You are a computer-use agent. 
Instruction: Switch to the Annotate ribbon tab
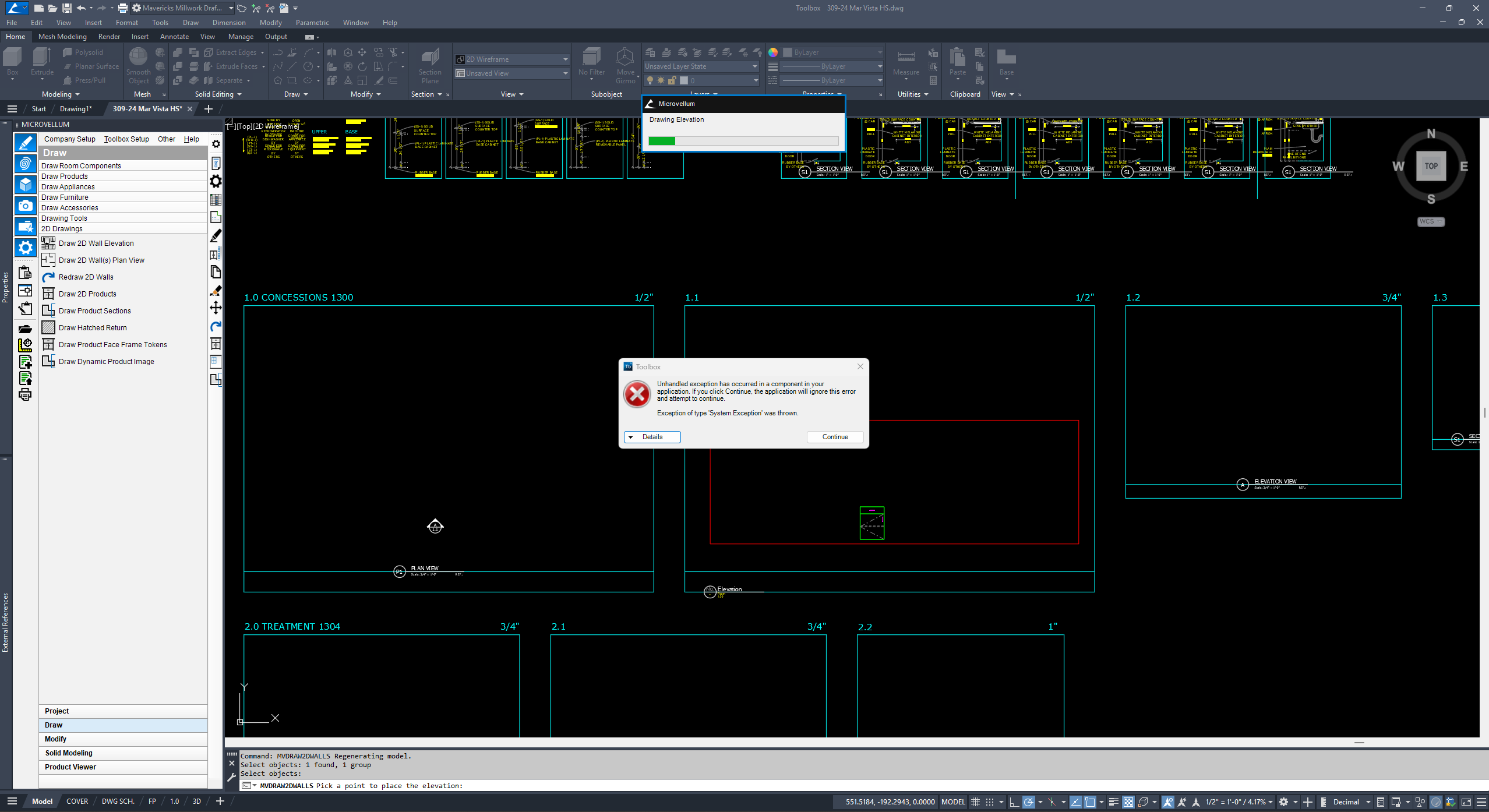point(174,37)
